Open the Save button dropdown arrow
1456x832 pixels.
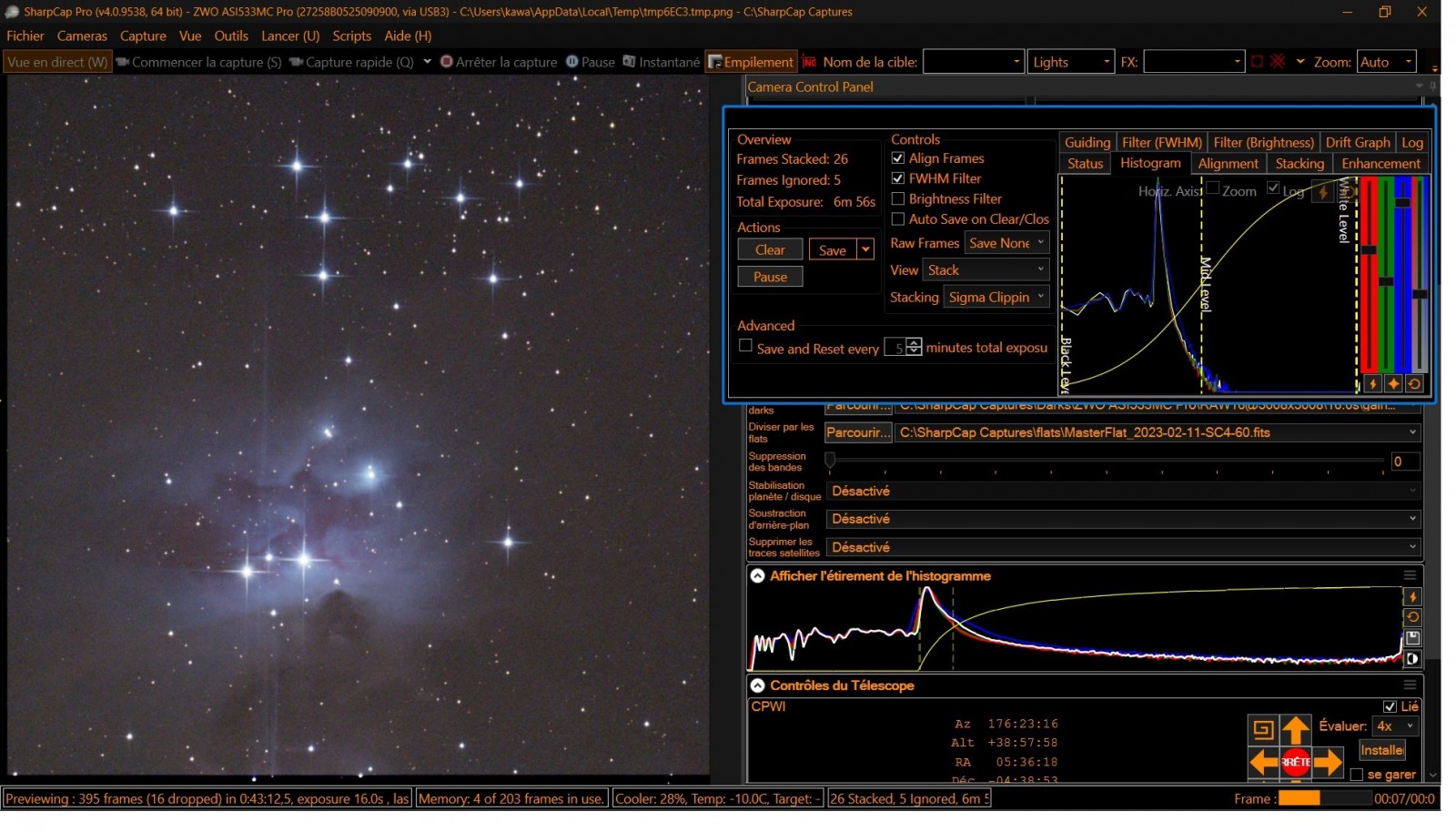pyautogui.click(x=865, y=249)
